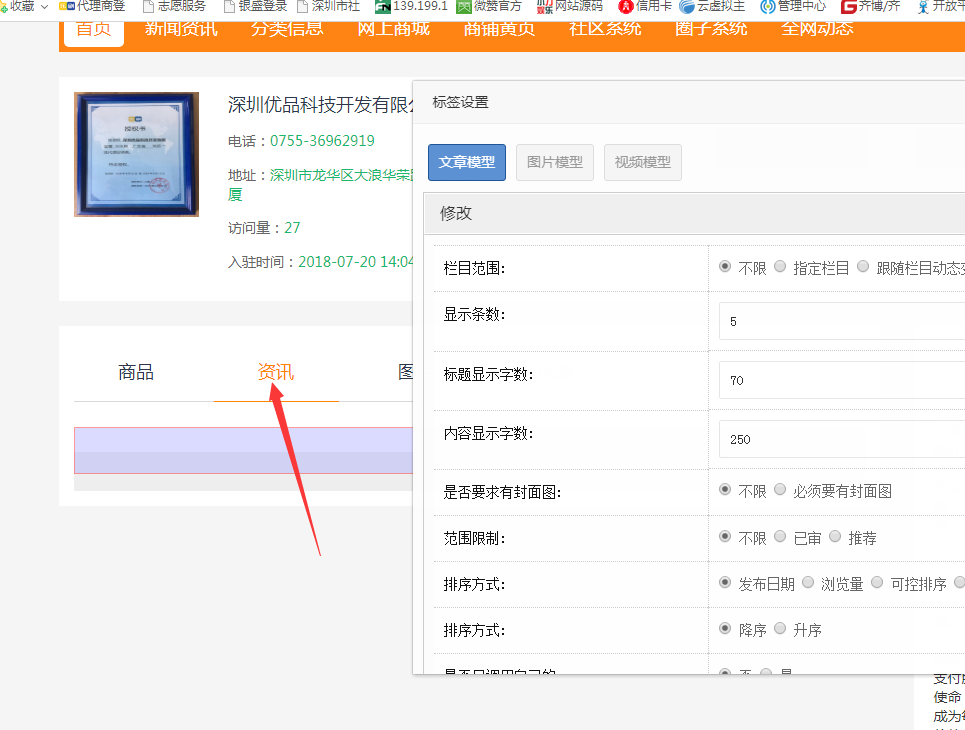The height and width of the screenshot is (730, 965).
Task: Click the company certificate thumbnail image
Action: [137, 154]
